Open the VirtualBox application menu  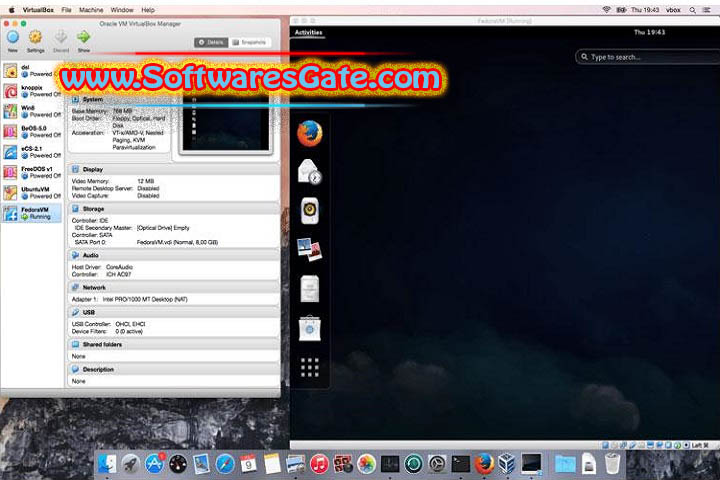pyautogui.click(x=38, y=10)
